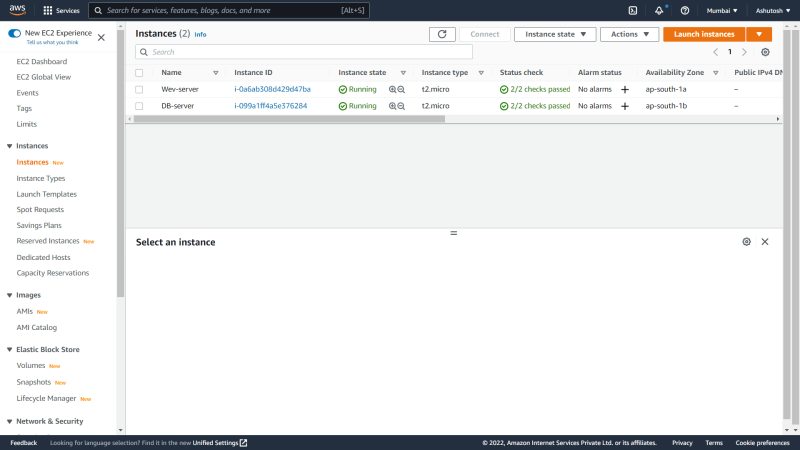Open Volumes under Elastic Block Store
This screenshot has height=450, width=800.
click(31, 366)
